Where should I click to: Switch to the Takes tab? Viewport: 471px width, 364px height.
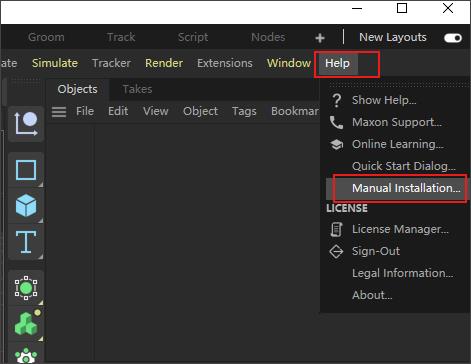point(137,89)
